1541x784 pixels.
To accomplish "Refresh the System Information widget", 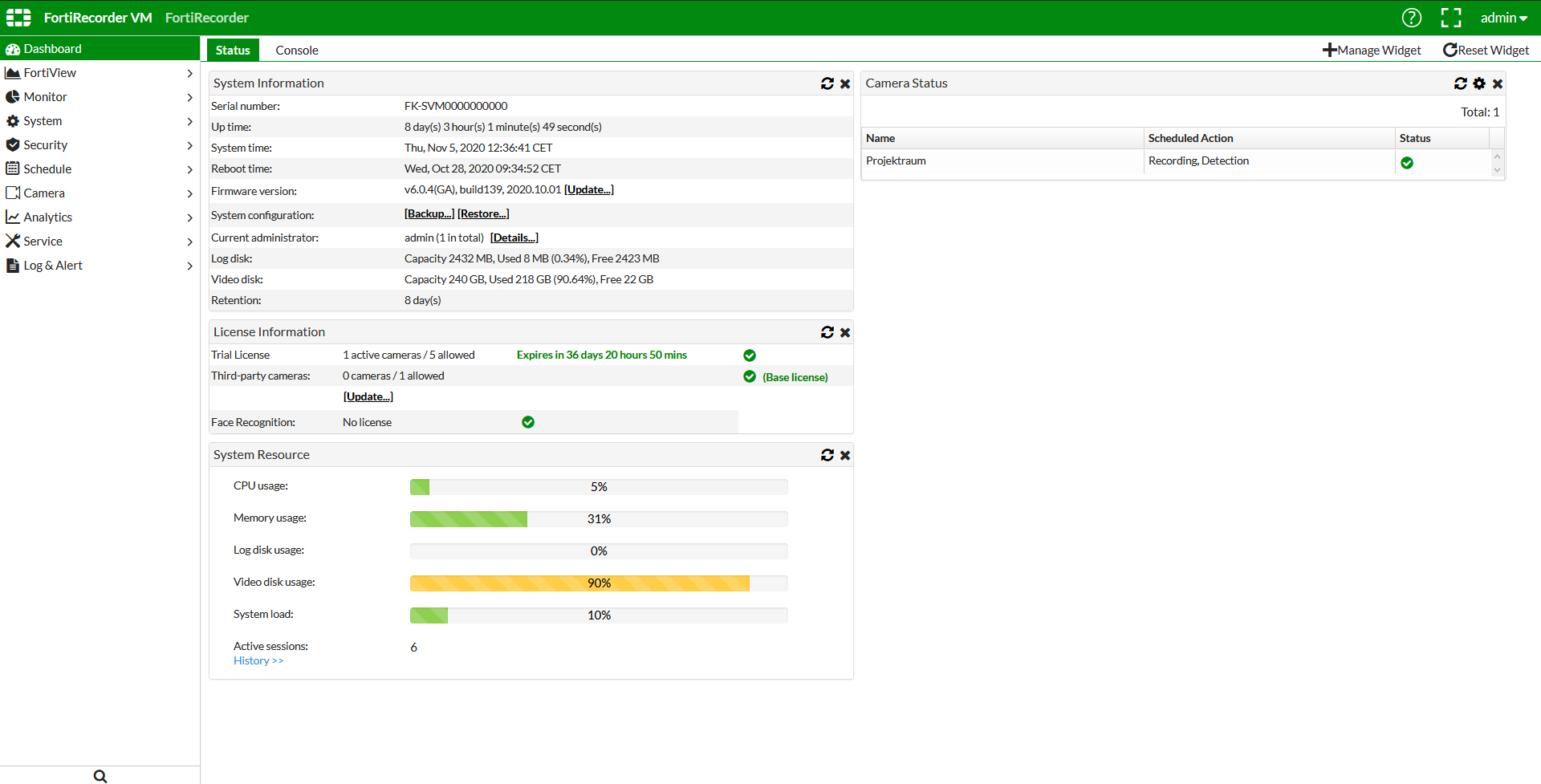I will 827,83.
